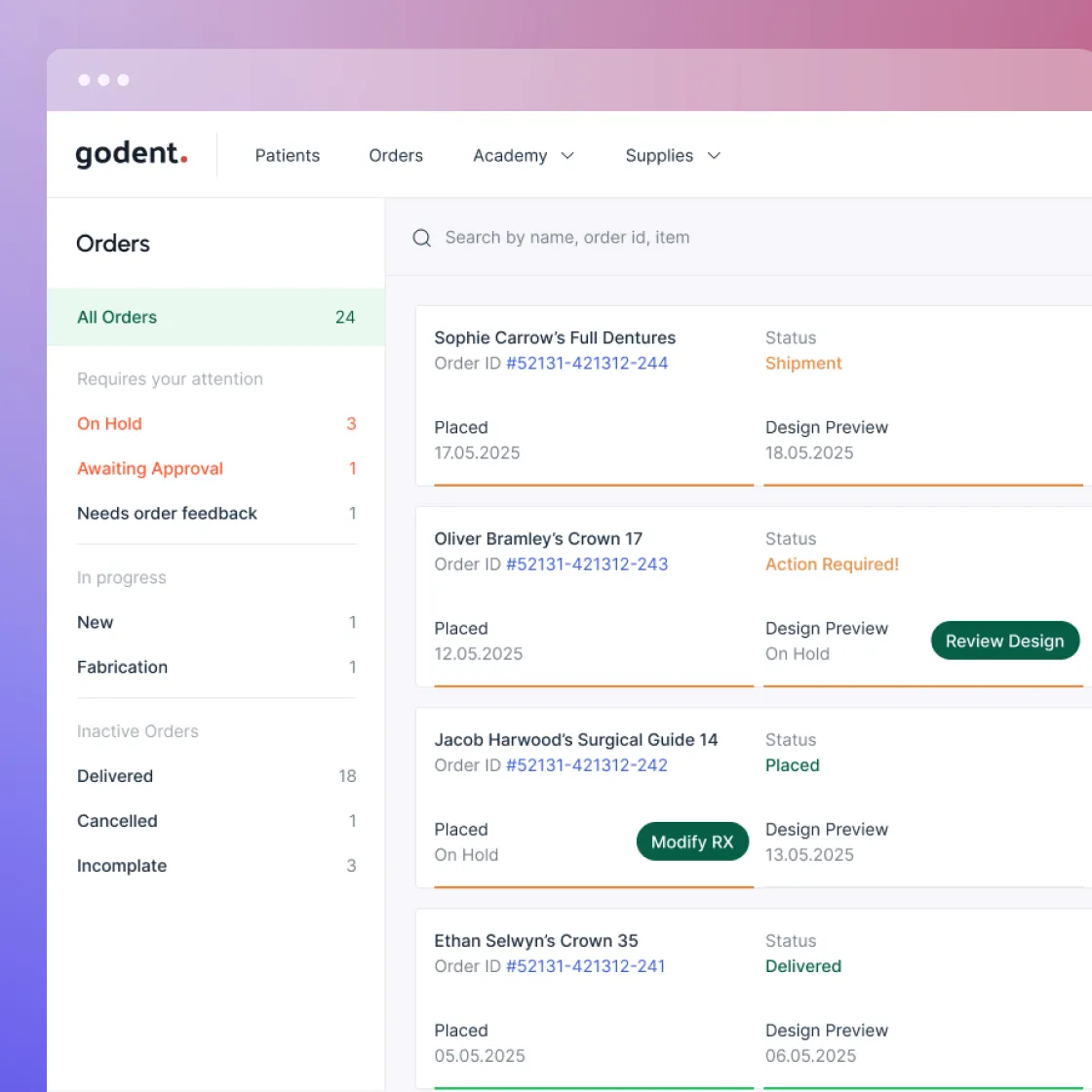Open order link #52131-421312-241
Screen dimensions: 1092x1092
[x=585, y=966]
